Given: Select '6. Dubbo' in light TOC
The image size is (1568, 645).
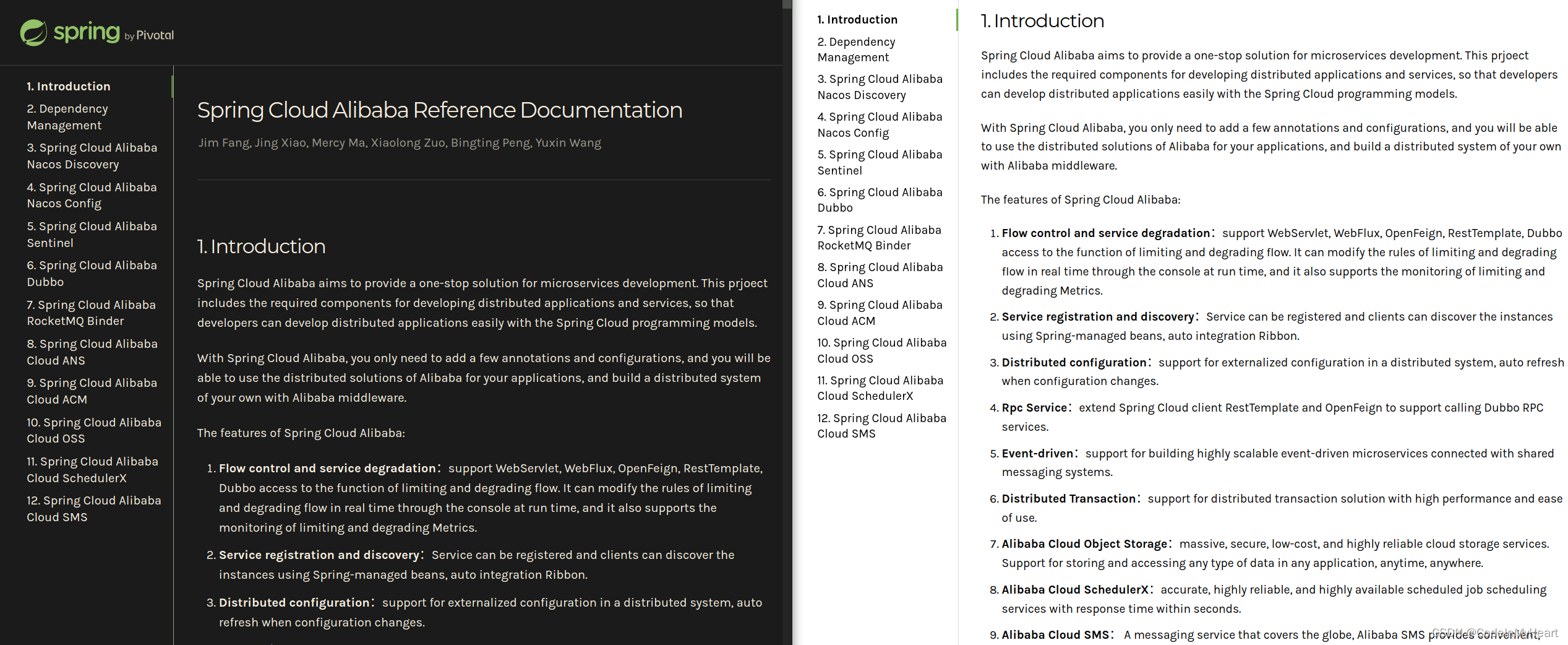Looking at the screenshot, I should (x=880, y=200).
